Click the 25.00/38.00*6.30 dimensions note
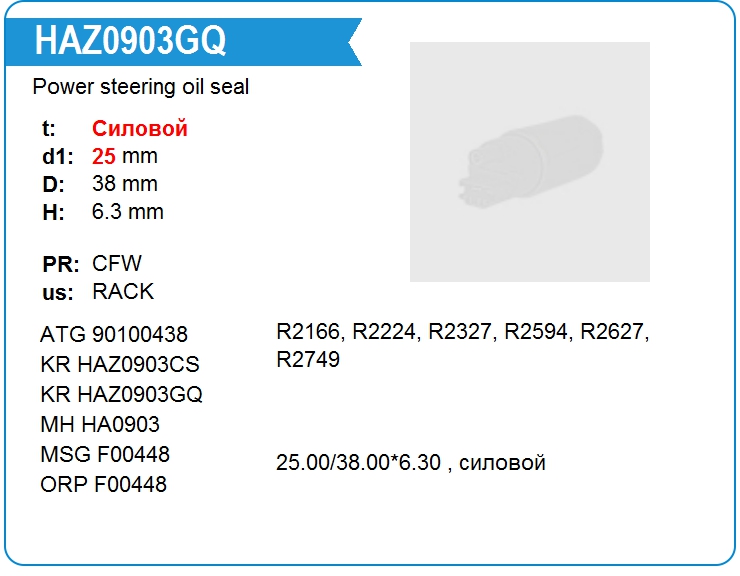 [x=411, y=463]
